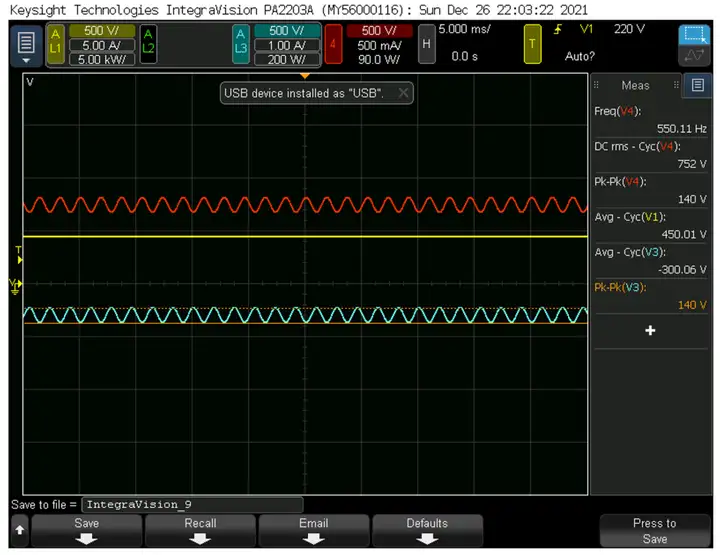
Task: Click channel 4 90.0 W/ power scale
Action: [x=379, y=59]
